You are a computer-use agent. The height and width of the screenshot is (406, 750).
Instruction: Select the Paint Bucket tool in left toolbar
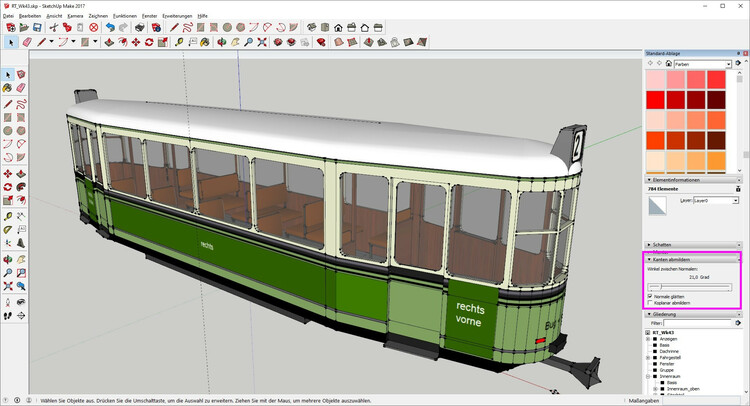[x=8, y=88]
